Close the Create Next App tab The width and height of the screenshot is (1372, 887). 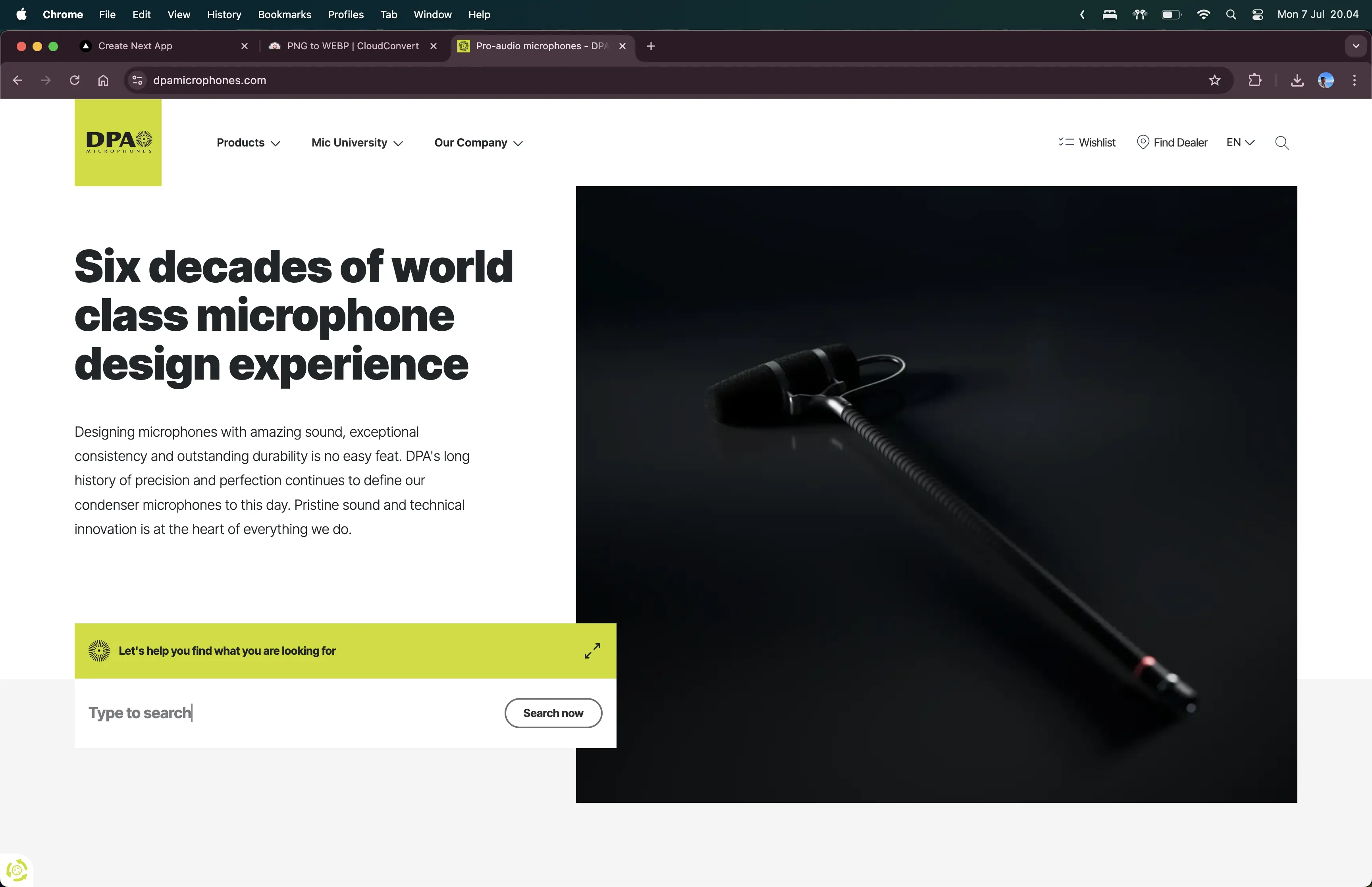(x=244, y=46)
